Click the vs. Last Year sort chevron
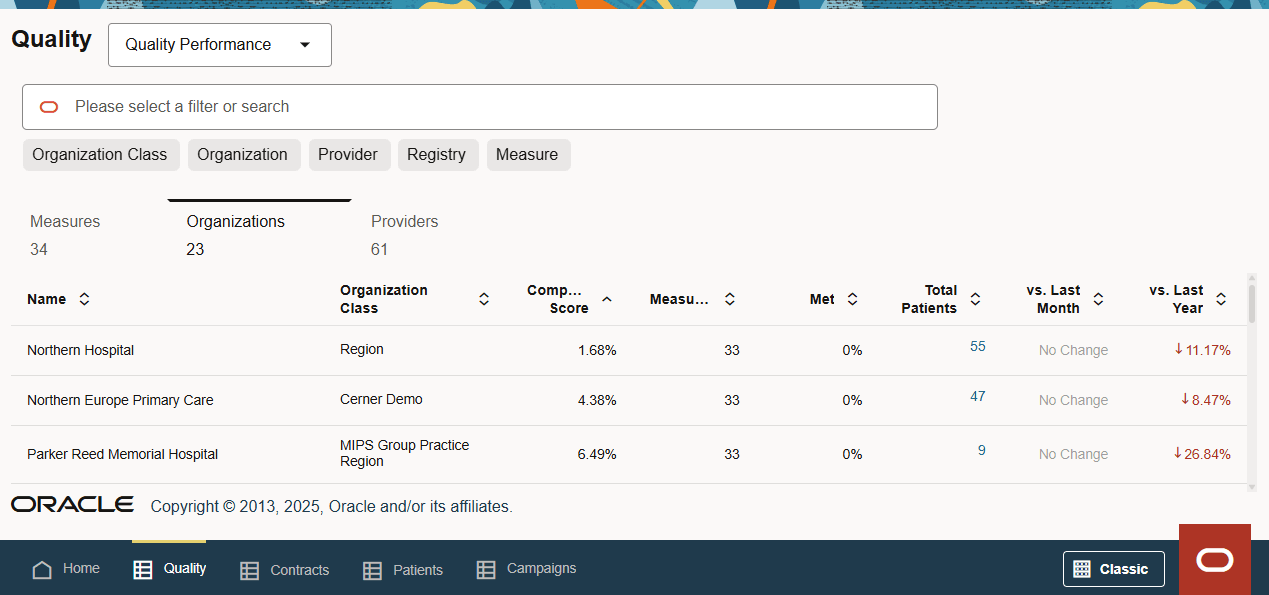This screenshot has height=595, width=1269. (1221, 298)
